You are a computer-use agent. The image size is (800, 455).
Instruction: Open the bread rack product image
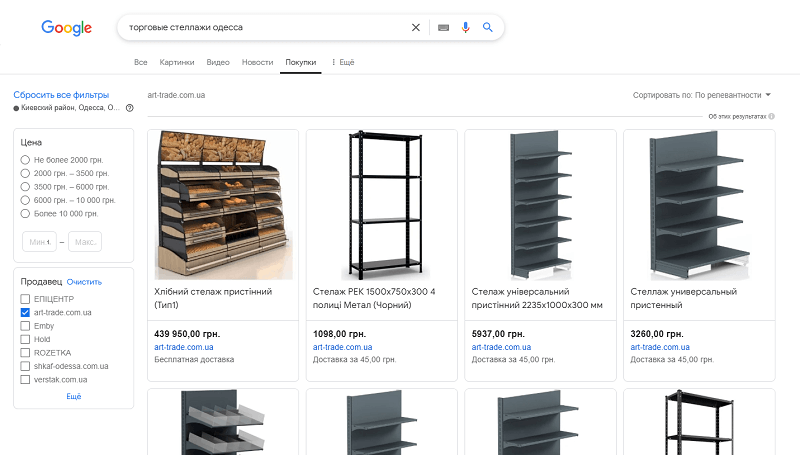click(x=223, y=205)
